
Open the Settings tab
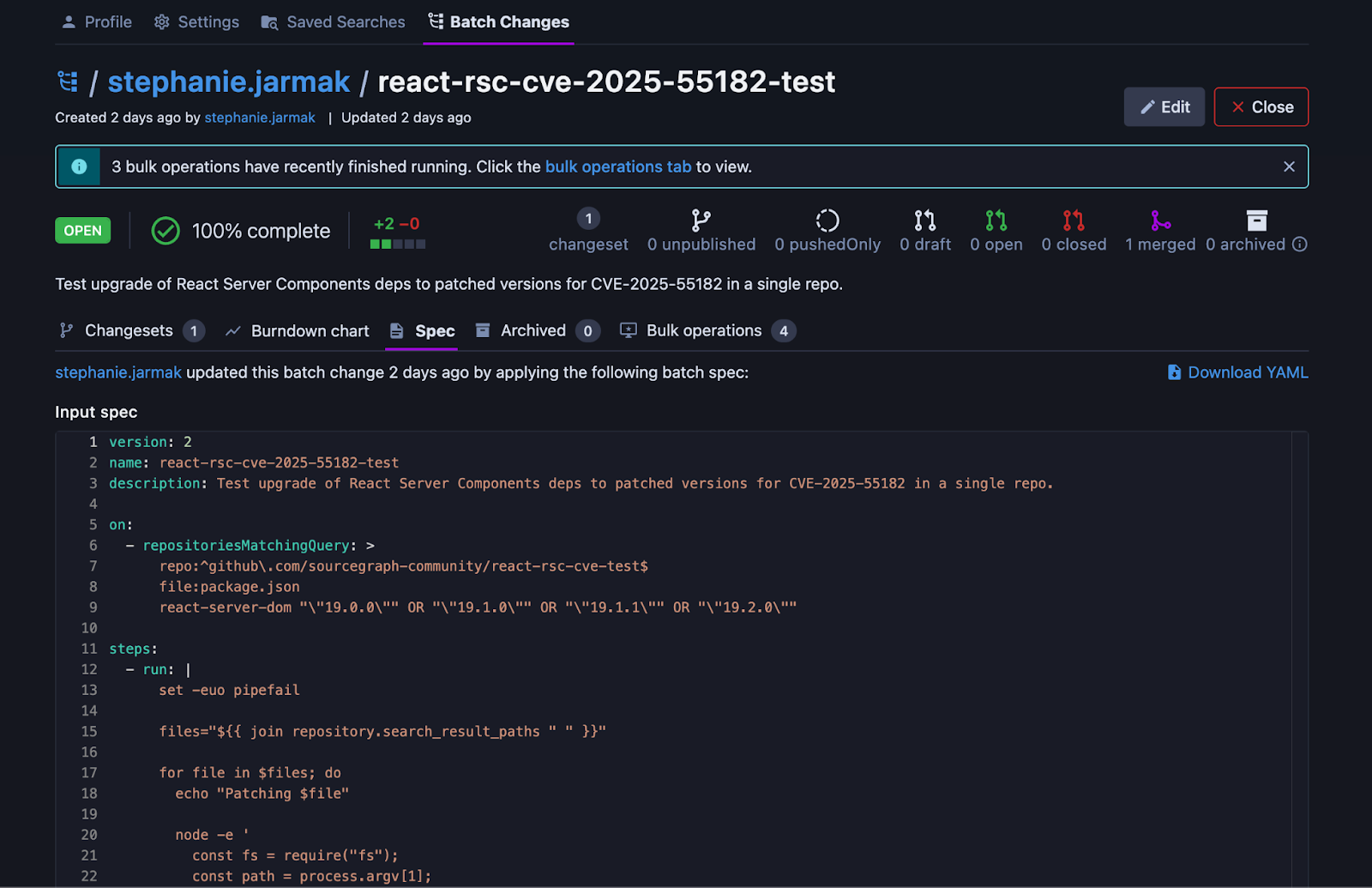[x=196, y=22]
